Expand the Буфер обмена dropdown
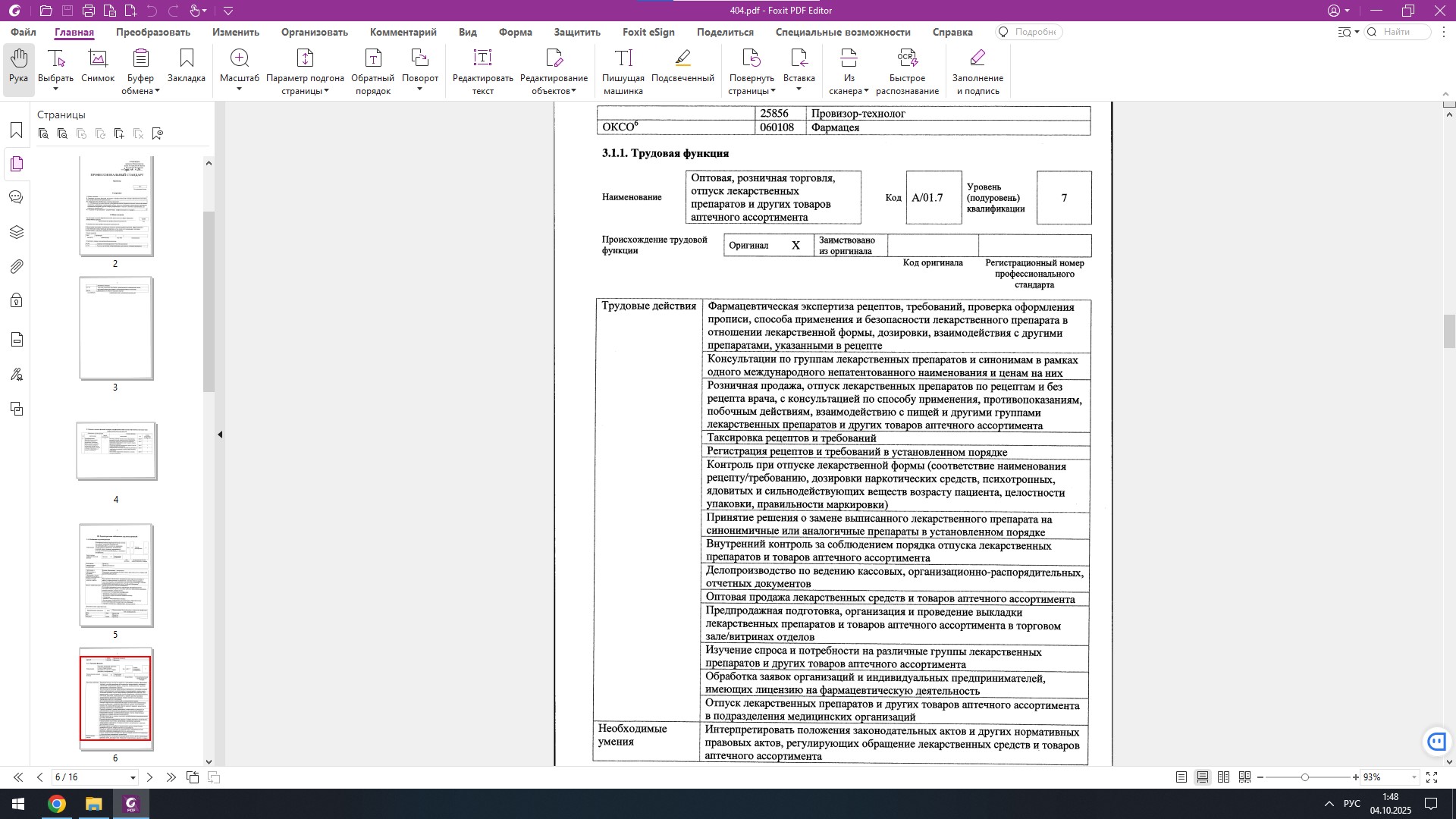The height and width of the screenshot is (819, 1456). pos(157,91)
